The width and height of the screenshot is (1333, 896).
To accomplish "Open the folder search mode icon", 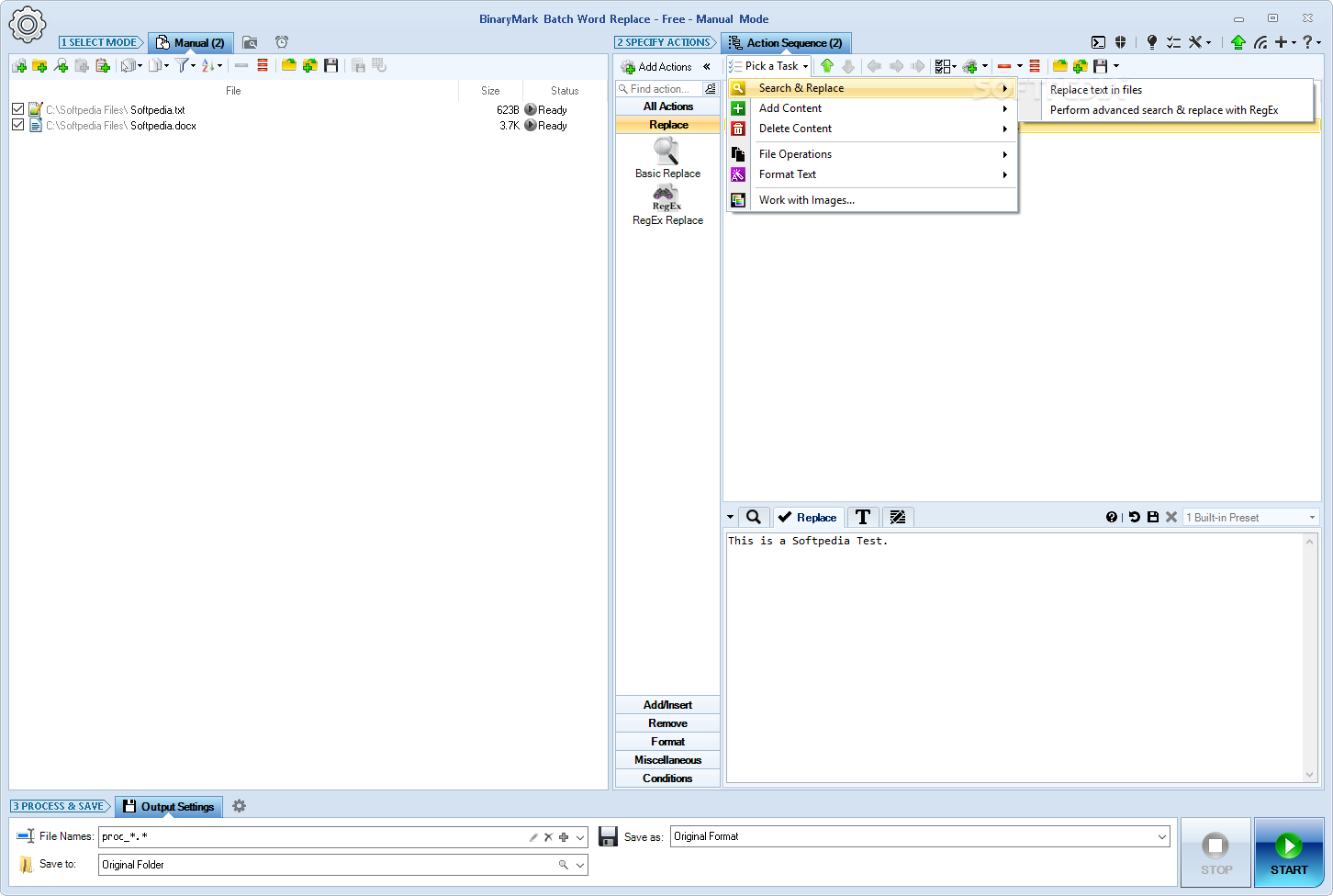I will [x=250, y=42].
